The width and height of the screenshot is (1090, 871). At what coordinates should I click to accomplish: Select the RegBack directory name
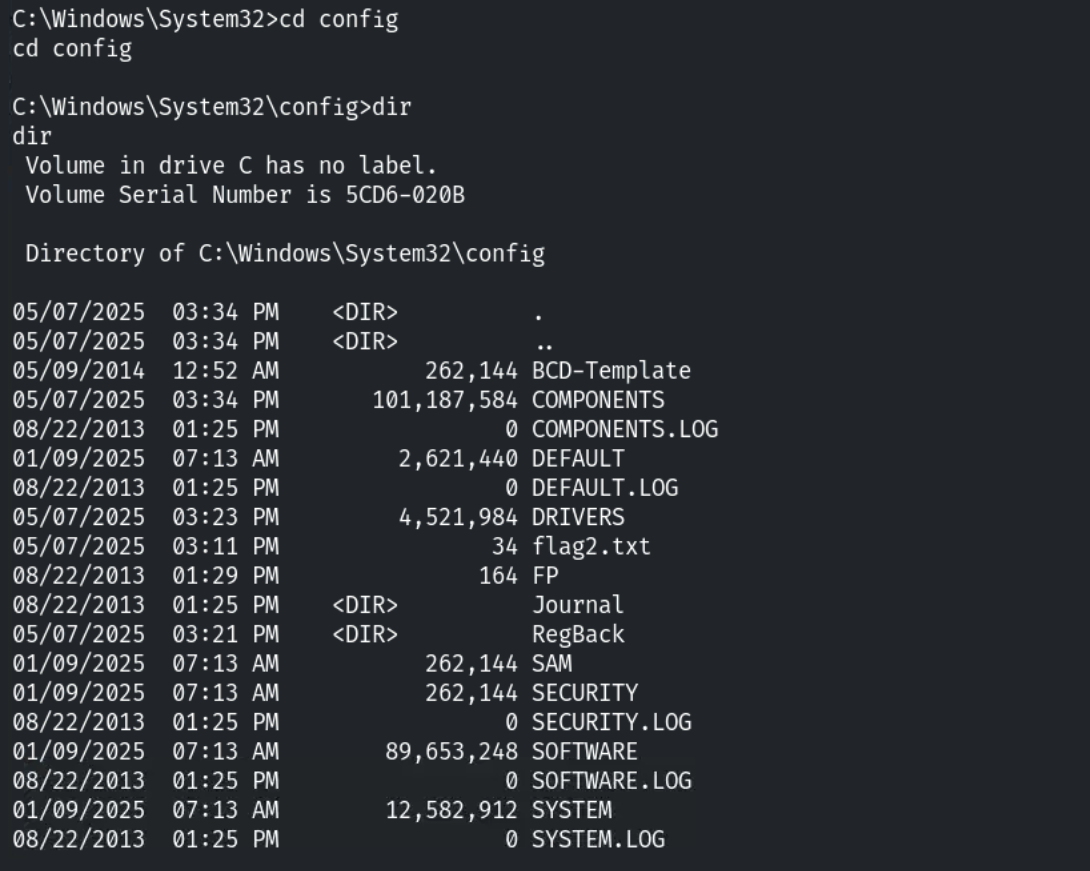coord(578,634)
